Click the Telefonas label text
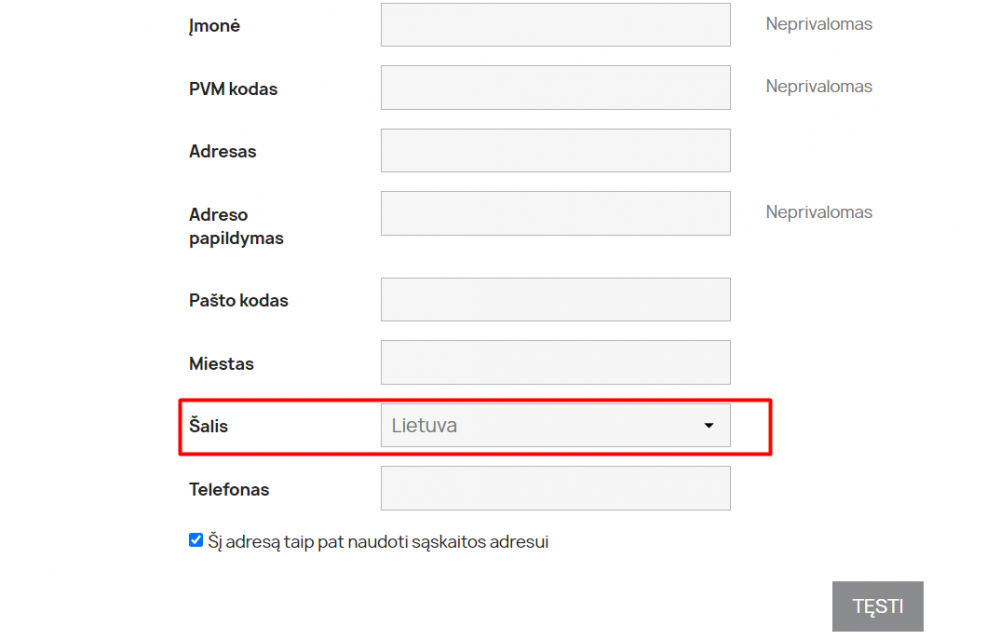This screenshot has height=640, width=1000. pos(229,490)
